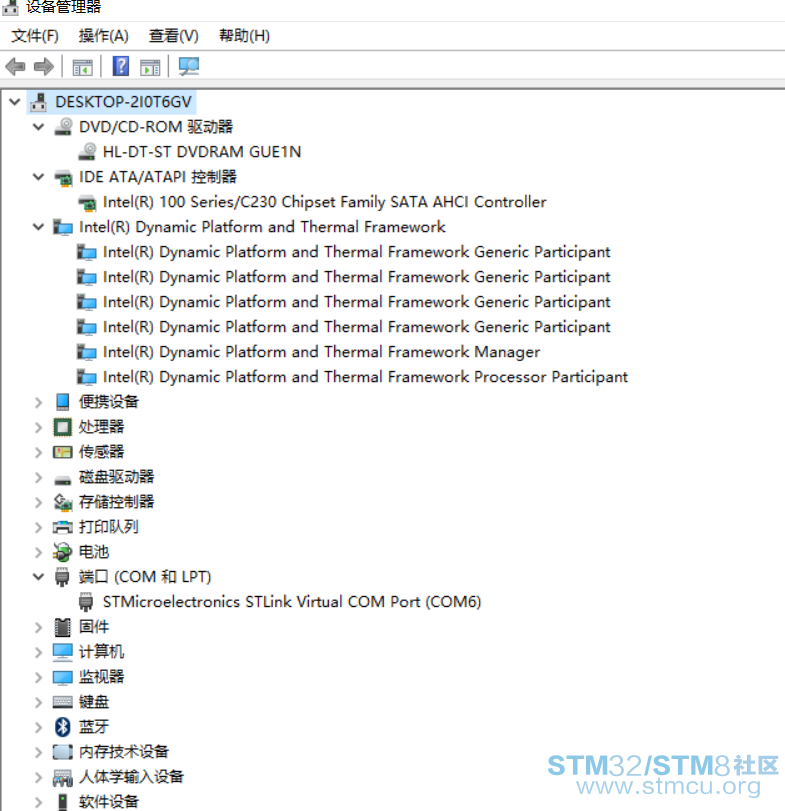Click the print queues (打印队列) printer icon
Image resolution: width=785 pixels, height=811 pixels.
[x=63, y=527]
